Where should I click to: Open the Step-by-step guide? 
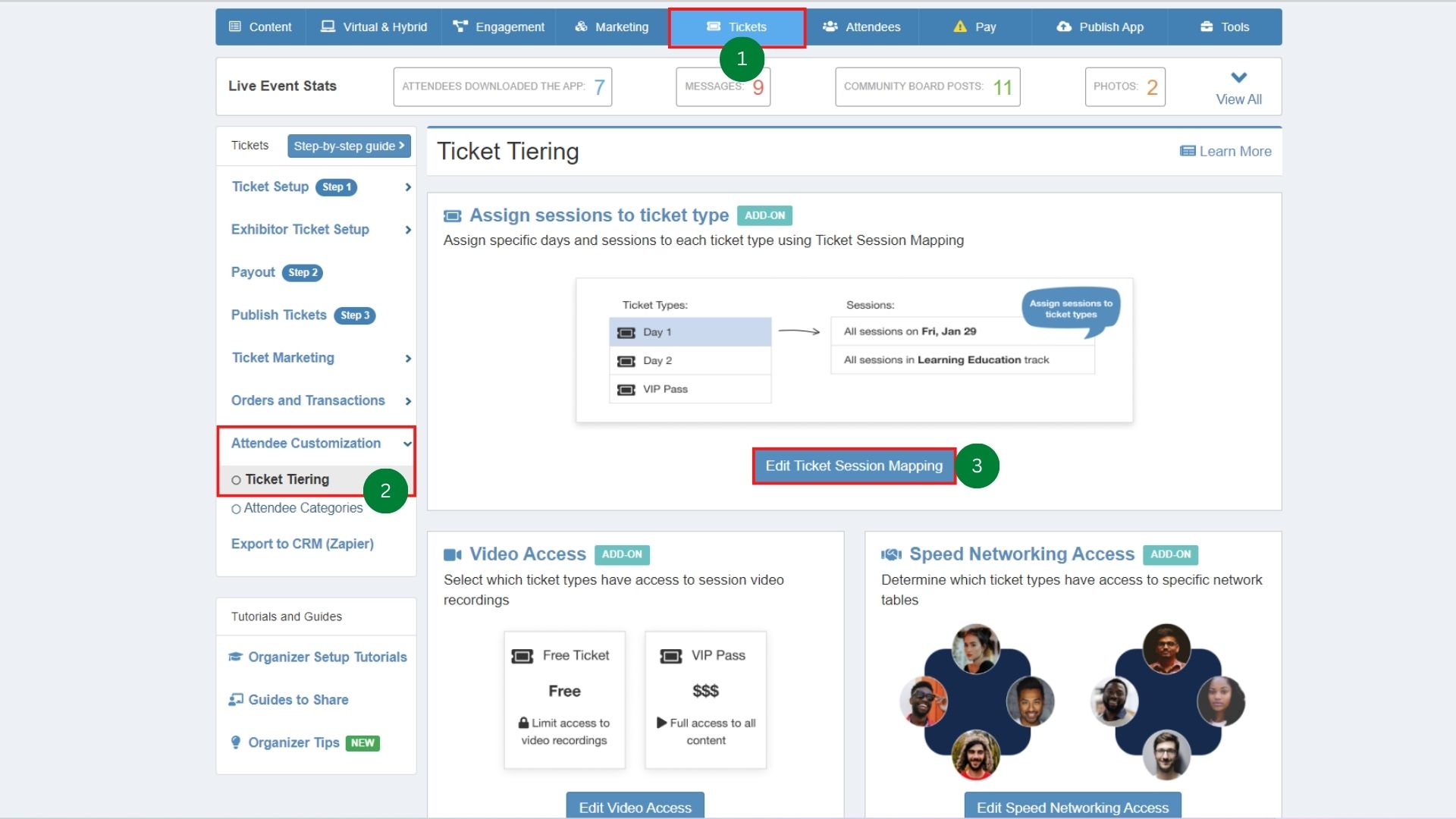pyautogui.click(x=349, y=146)
